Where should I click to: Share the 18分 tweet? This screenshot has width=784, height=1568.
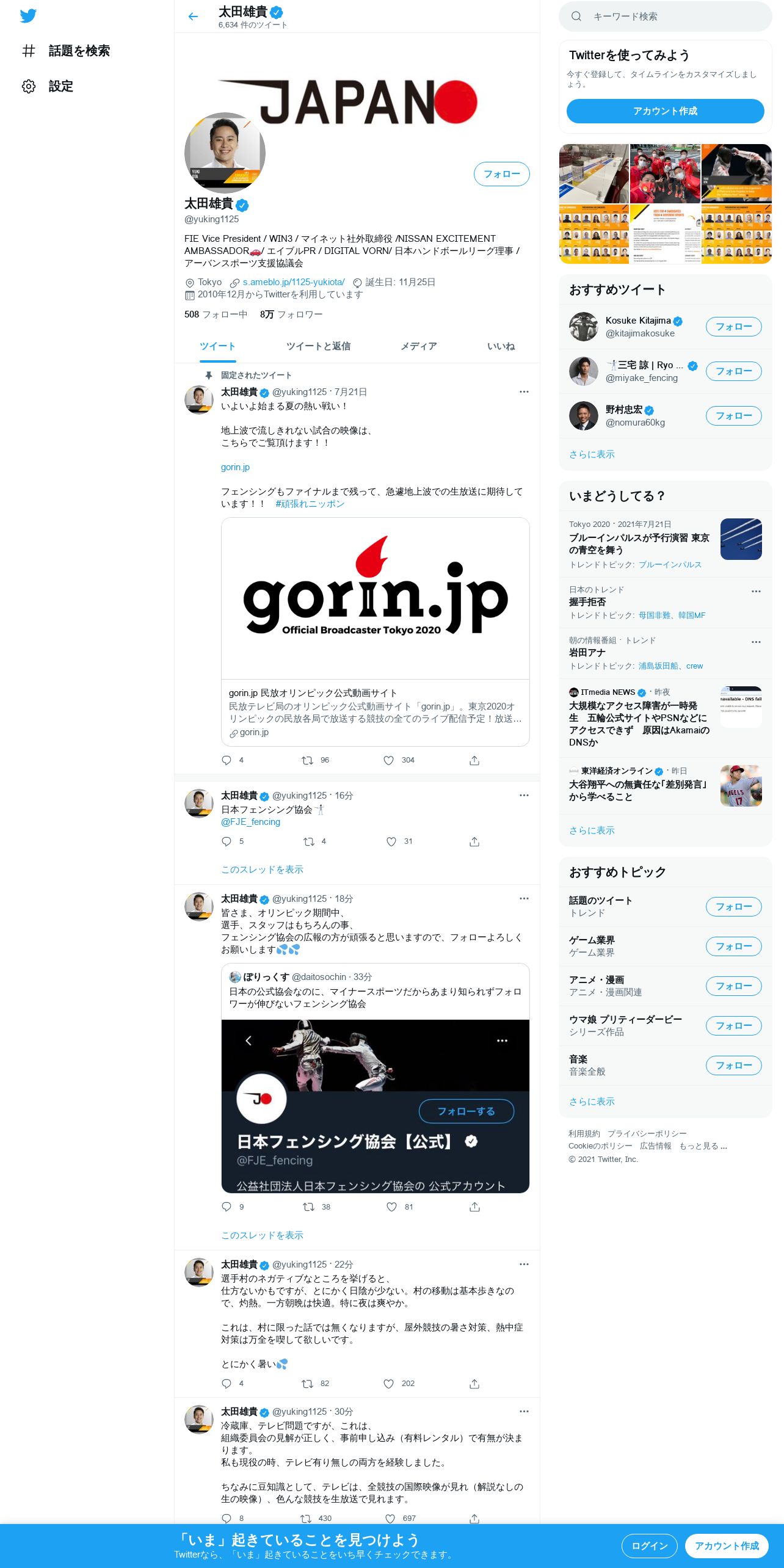(x=474, y=1207)
